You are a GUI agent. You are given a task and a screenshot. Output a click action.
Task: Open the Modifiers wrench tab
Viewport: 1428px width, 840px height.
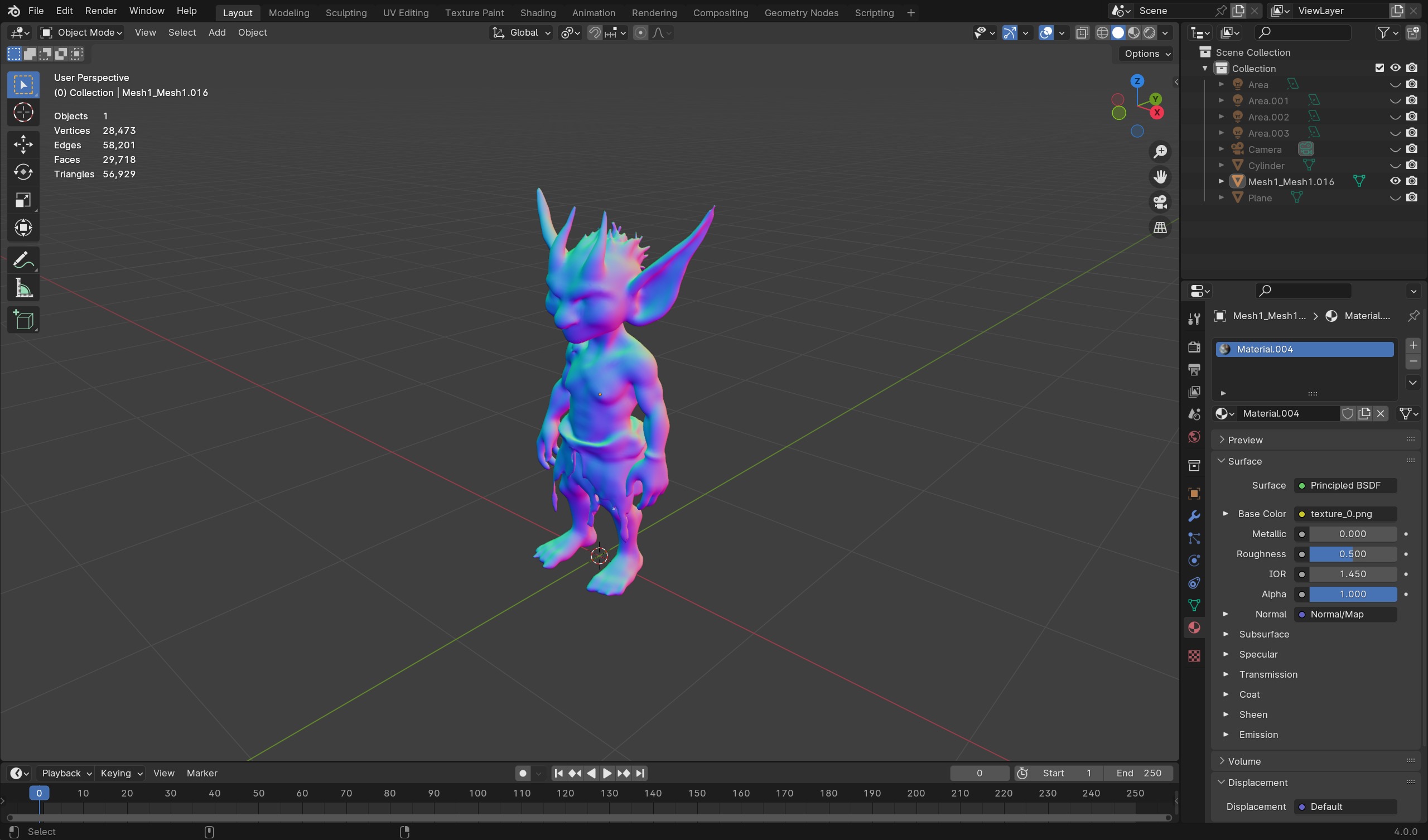pyautogui.click(x=1194, y=516)
